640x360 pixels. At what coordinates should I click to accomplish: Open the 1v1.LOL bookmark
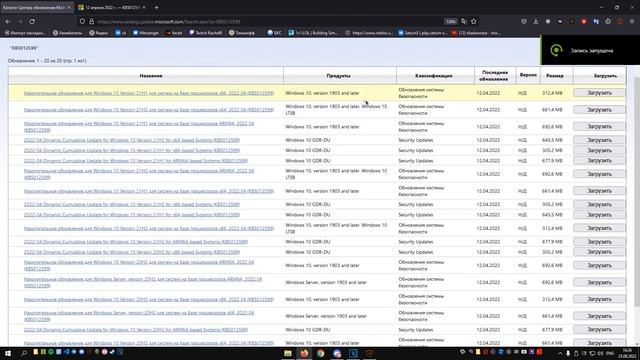tap(313, 33)
